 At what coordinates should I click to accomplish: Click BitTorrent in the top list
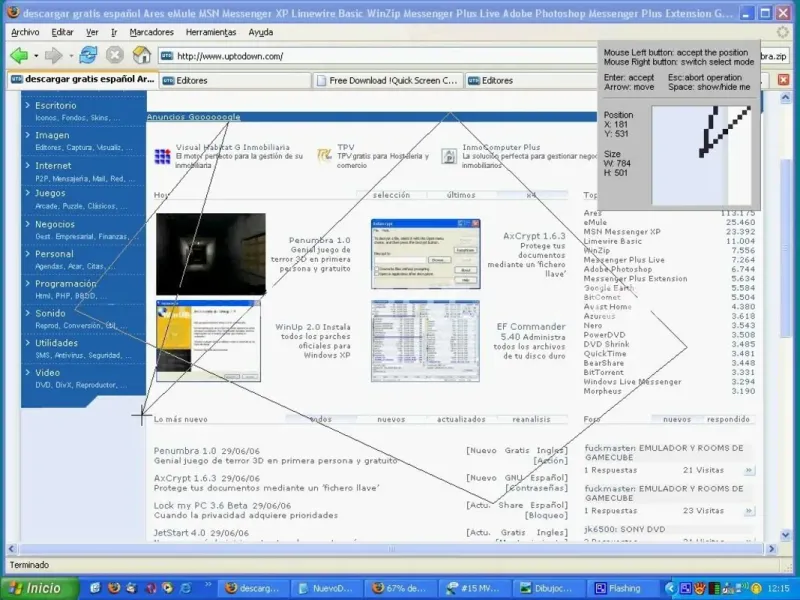[x=604, y=372]
